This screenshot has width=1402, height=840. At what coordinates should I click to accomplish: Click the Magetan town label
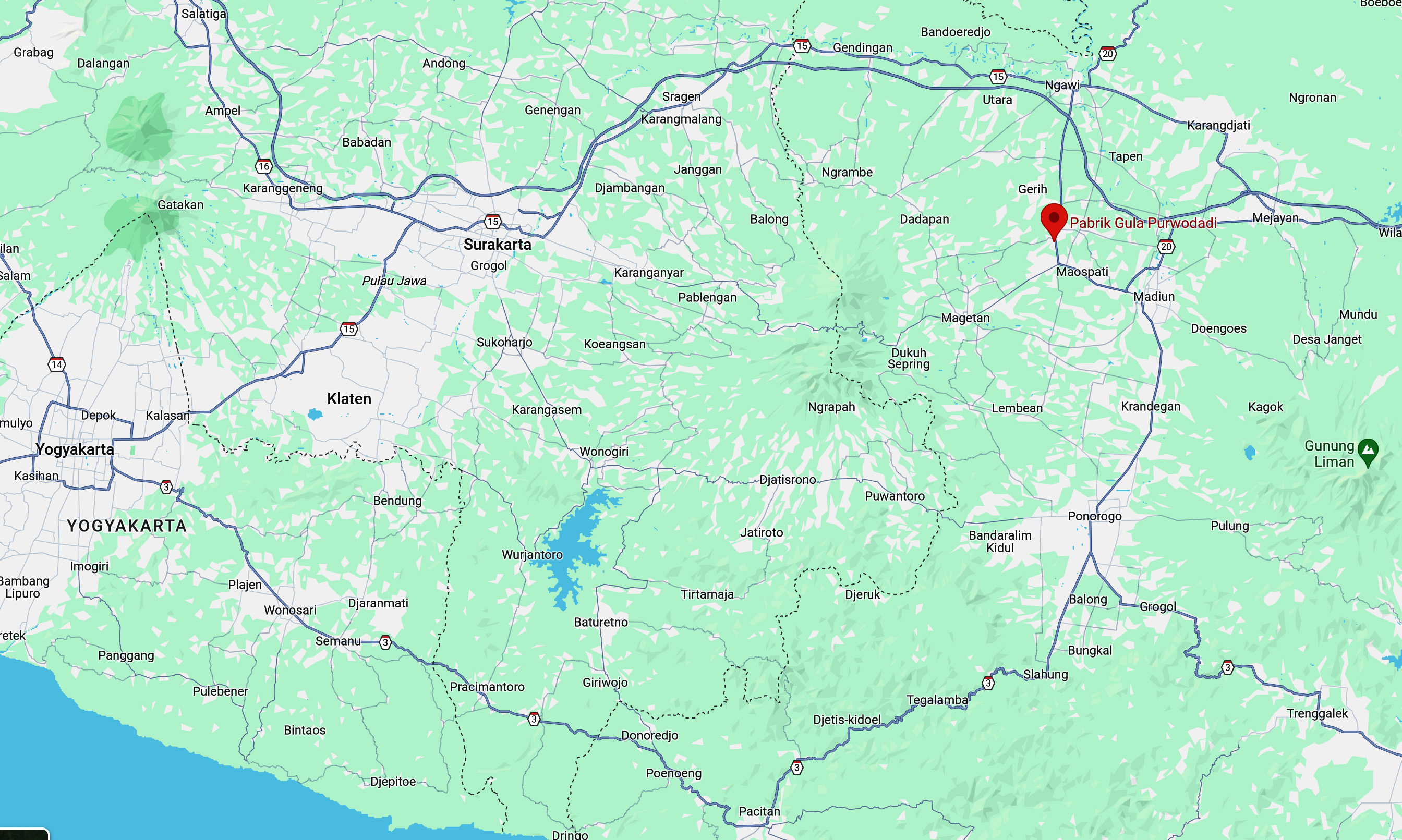pyautogui.click(x=965, y=318)
